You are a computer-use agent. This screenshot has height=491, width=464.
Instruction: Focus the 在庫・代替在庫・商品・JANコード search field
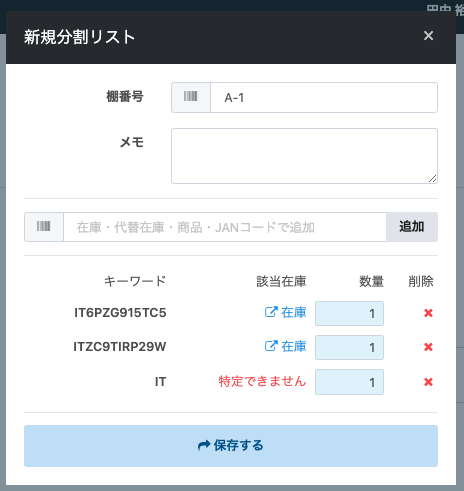(225, 227)
